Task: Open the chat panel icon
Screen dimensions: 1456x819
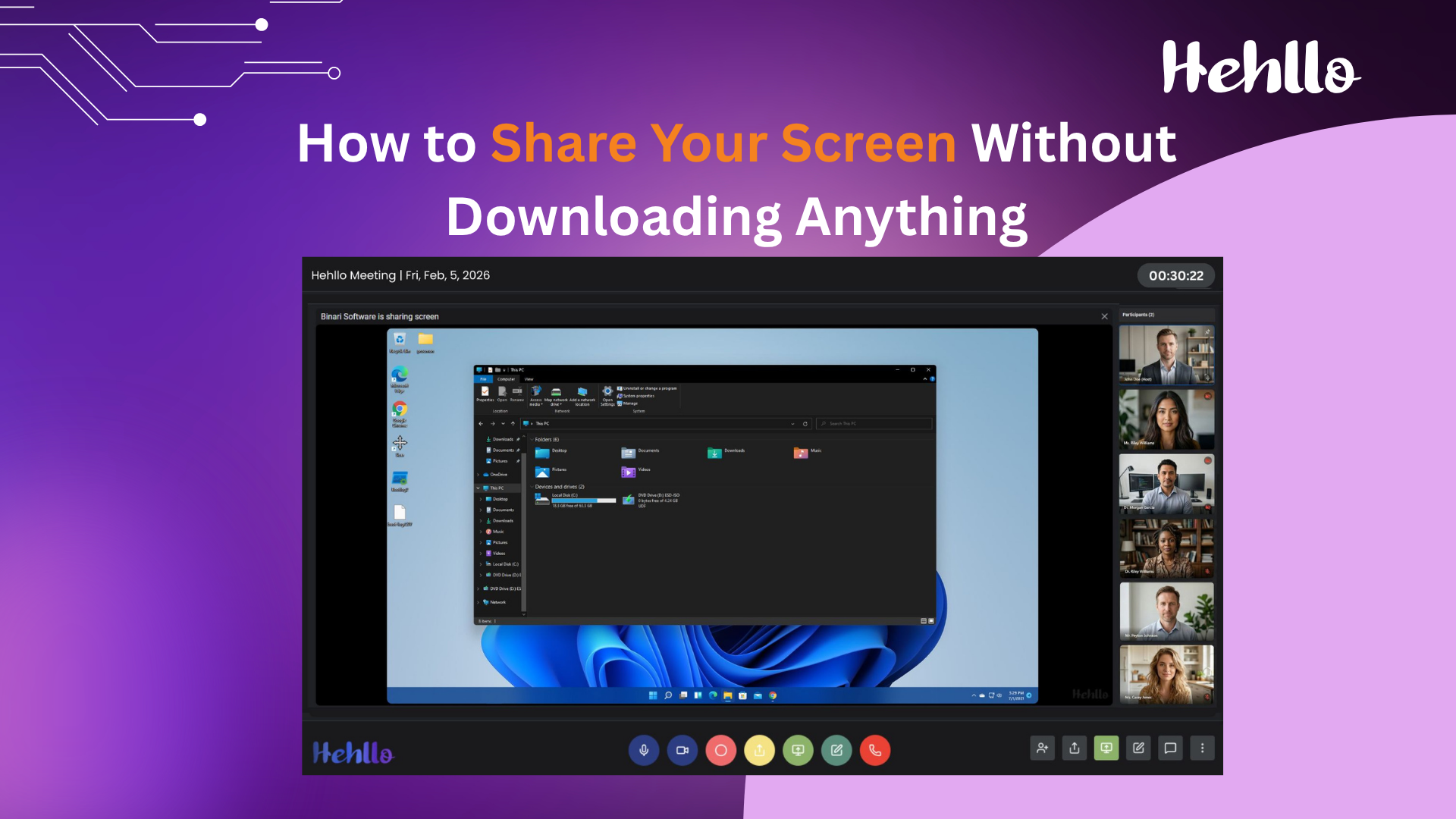Action: [x=1170, y=748]
